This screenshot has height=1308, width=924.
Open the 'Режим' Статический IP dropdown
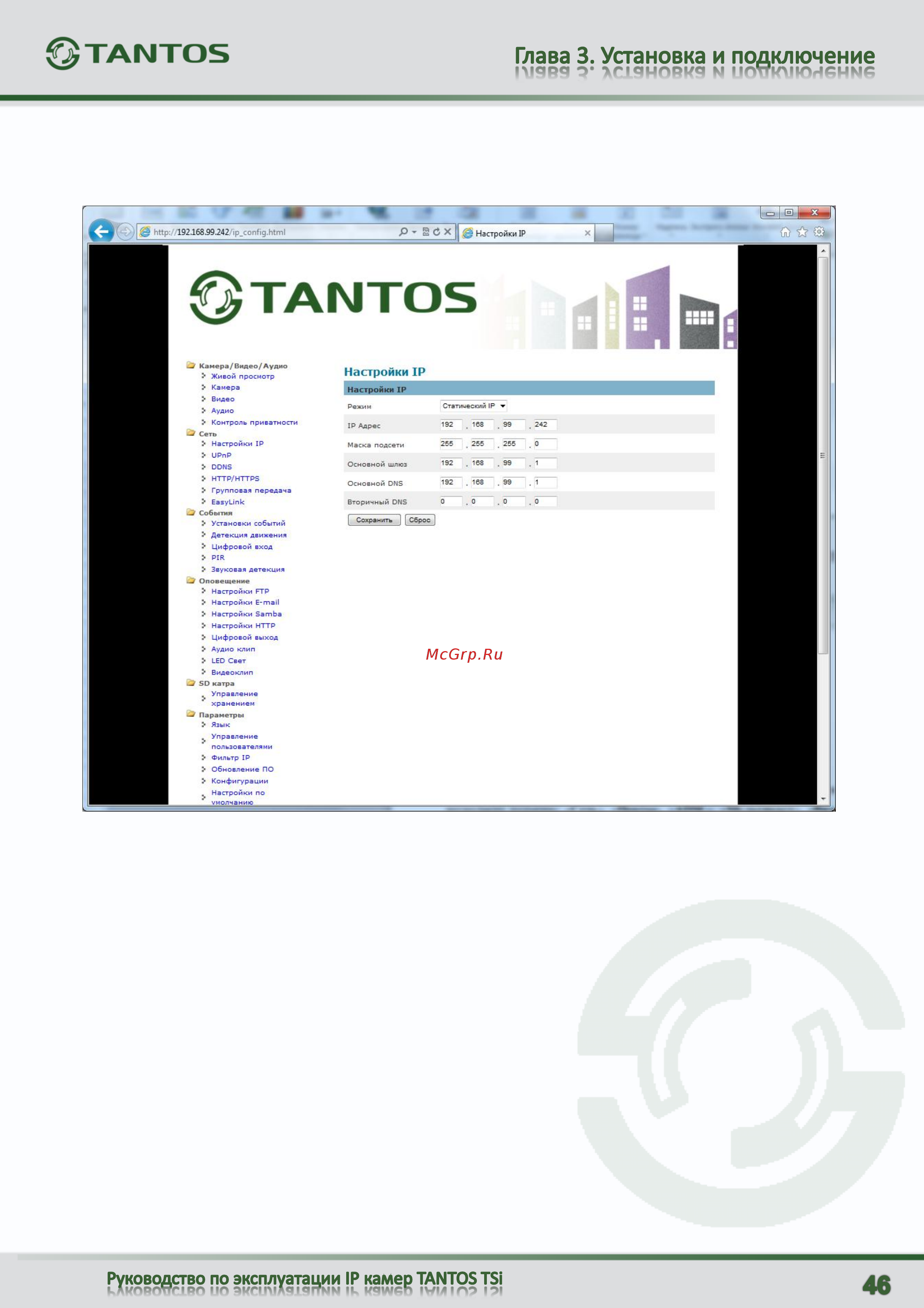tap(473, 406)
